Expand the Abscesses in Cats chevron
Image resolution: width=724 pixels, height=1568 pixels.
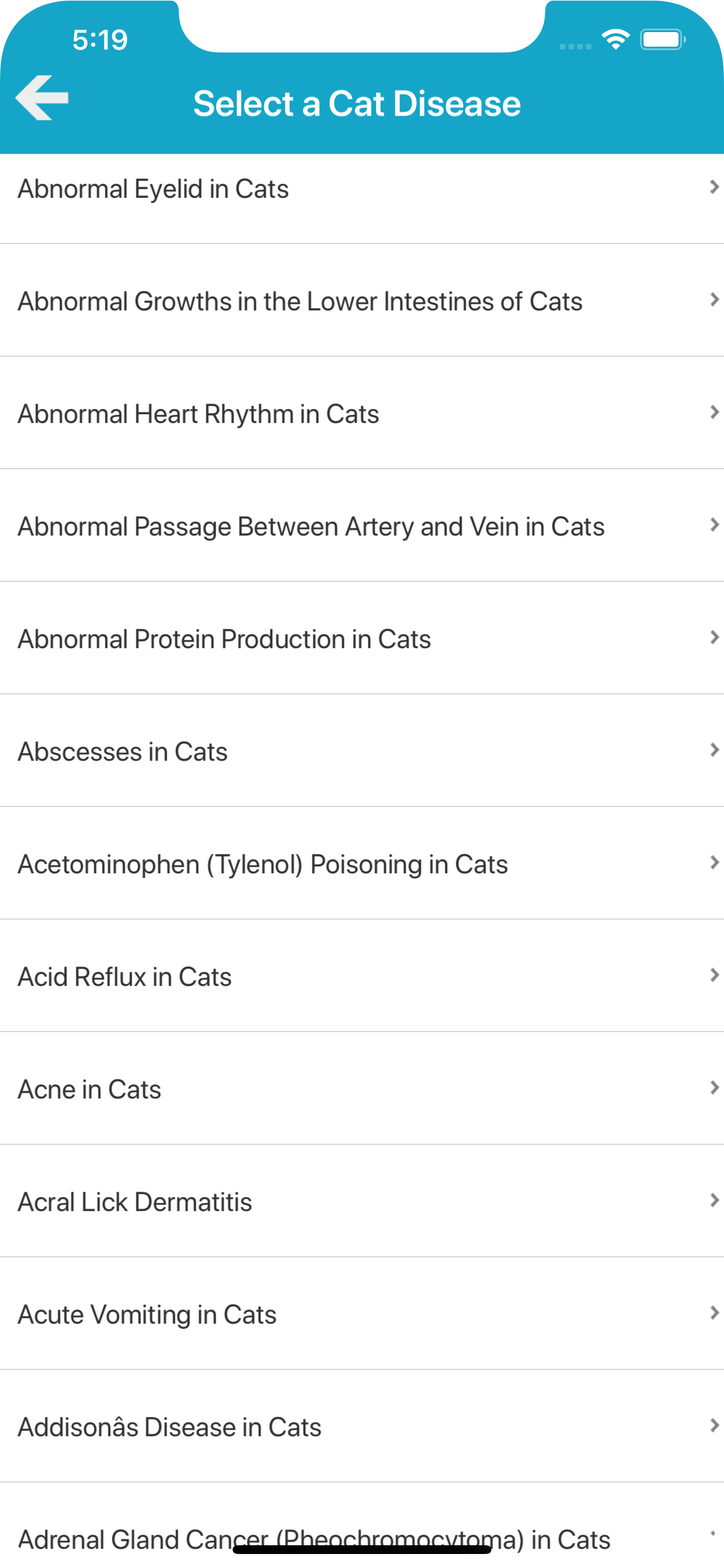714,750
